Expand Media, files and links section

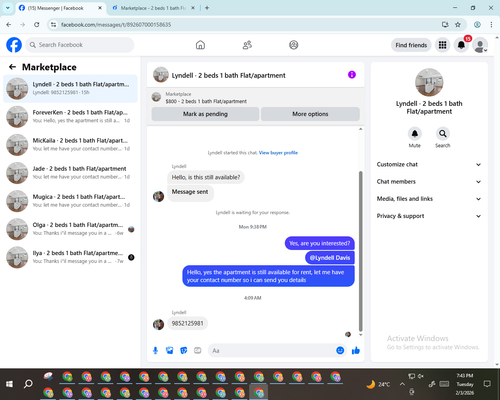point(429,199)
